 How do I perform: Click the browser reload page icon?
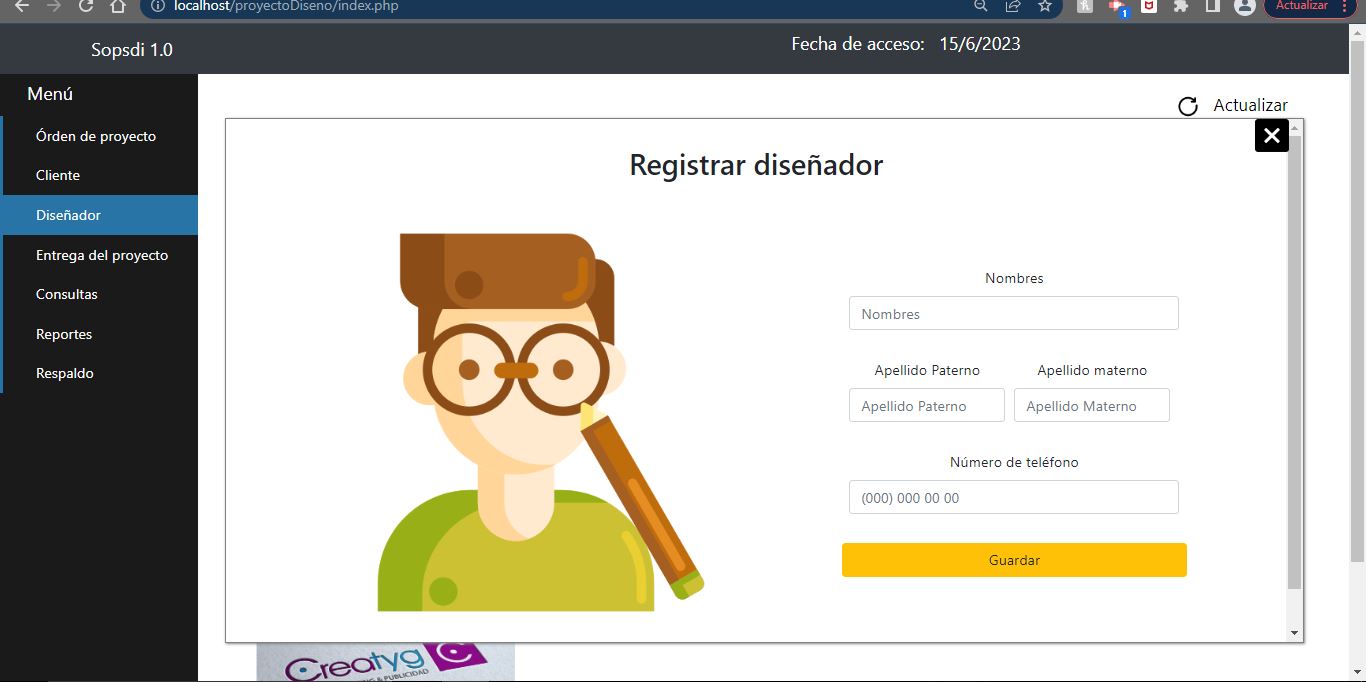point(86,6)
